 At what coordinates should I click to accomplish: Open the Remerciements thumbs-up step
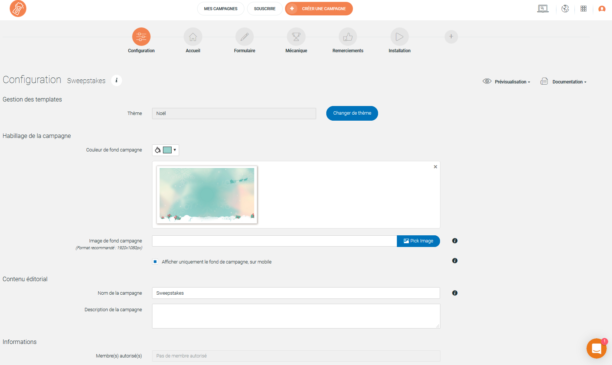(348, 37)
